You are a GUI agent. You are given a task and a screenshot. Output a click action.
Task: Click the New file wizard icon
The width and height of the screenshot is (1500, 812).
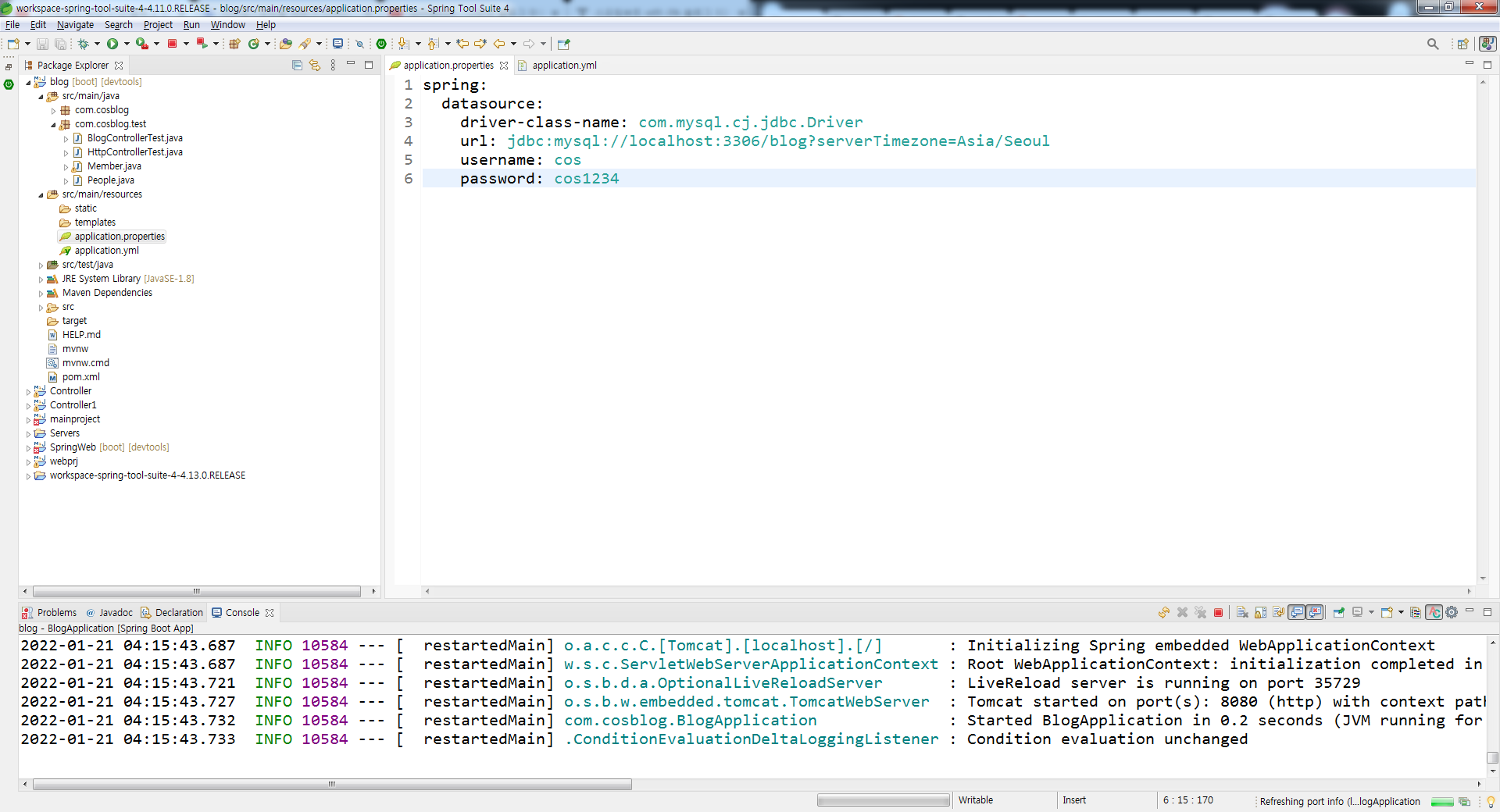[x=13, y=44]
